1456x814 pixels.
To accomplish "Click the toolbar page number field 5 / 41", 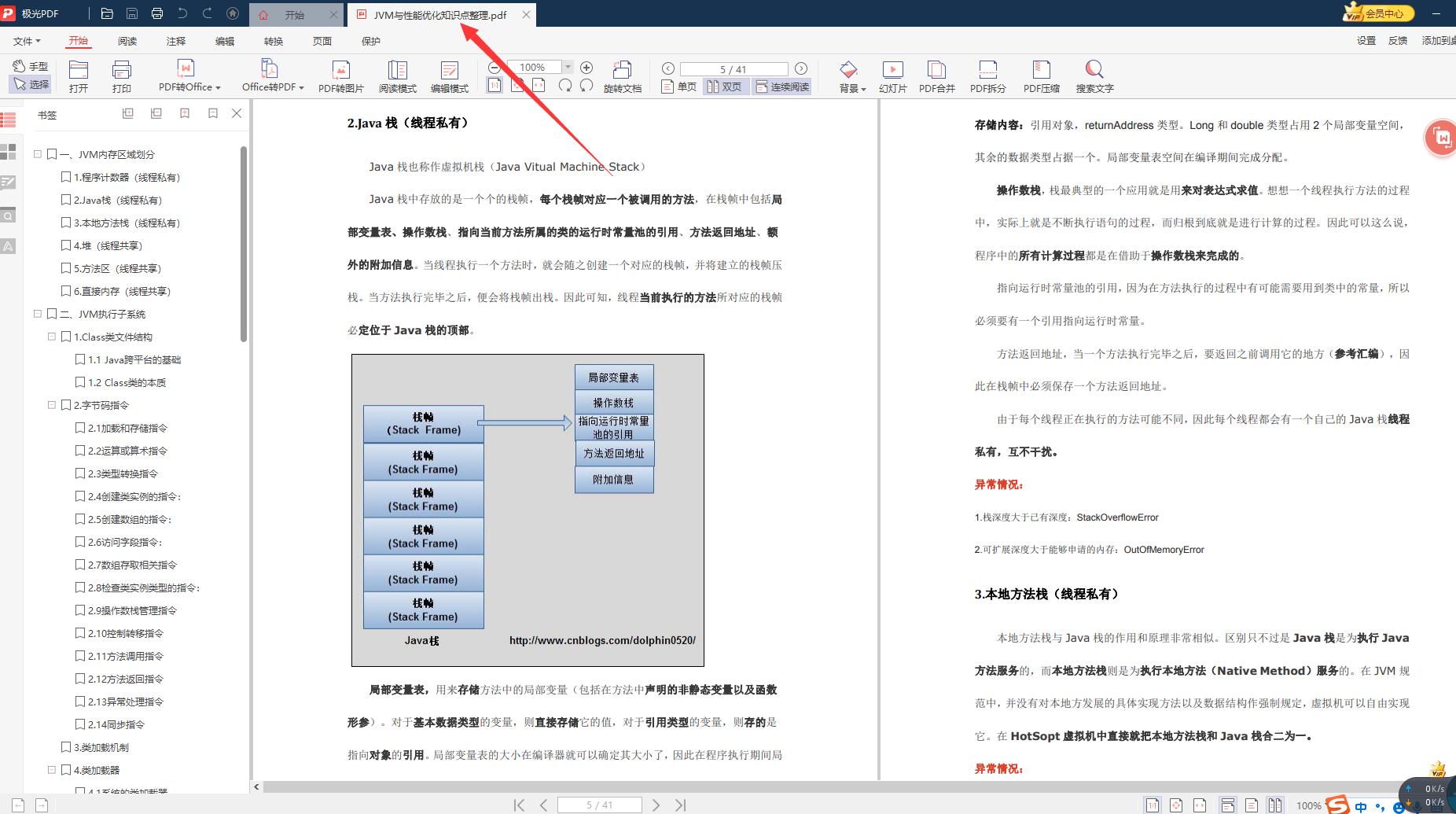I will pyautogui.click(x=734, y=69).
